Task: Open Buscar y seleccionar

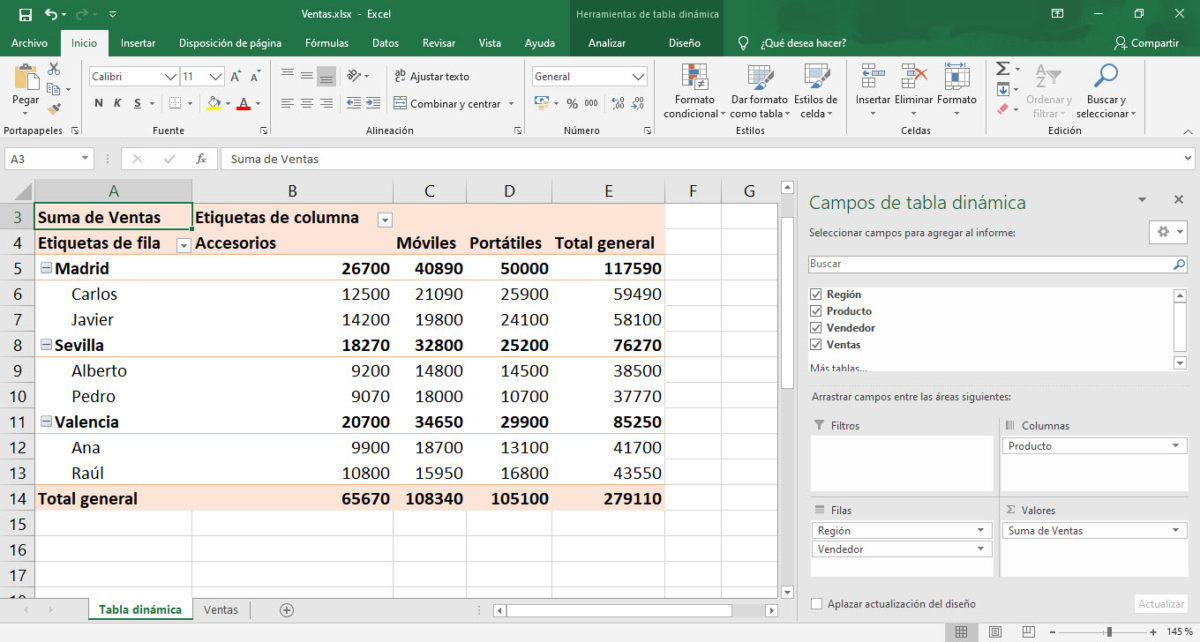Action: [x=1106, y=91]
